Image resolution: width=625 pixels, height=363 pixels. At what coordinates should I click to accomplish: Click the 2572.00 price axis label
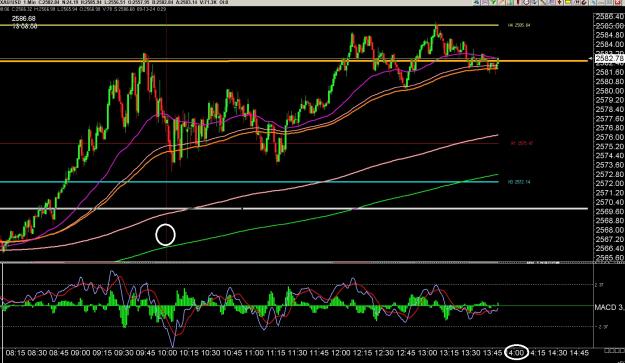(x=609, y=183)
